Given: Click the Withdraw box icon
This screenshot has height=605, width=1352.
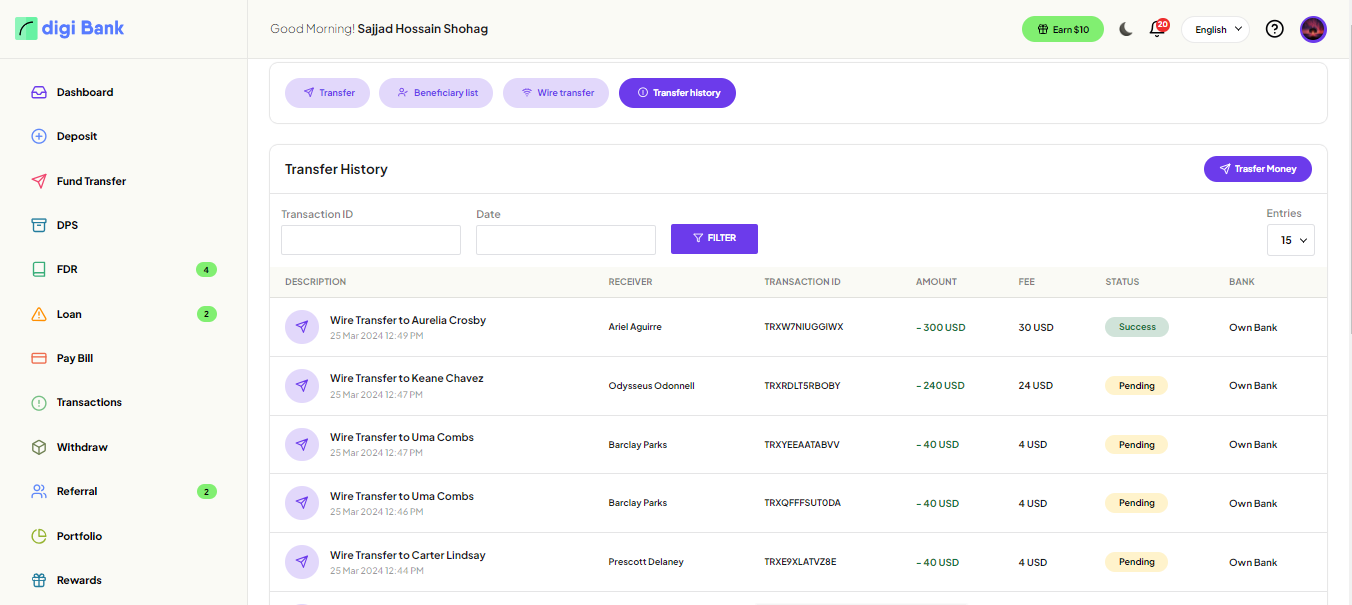Looking at the screenshot, I should [39, 447].
